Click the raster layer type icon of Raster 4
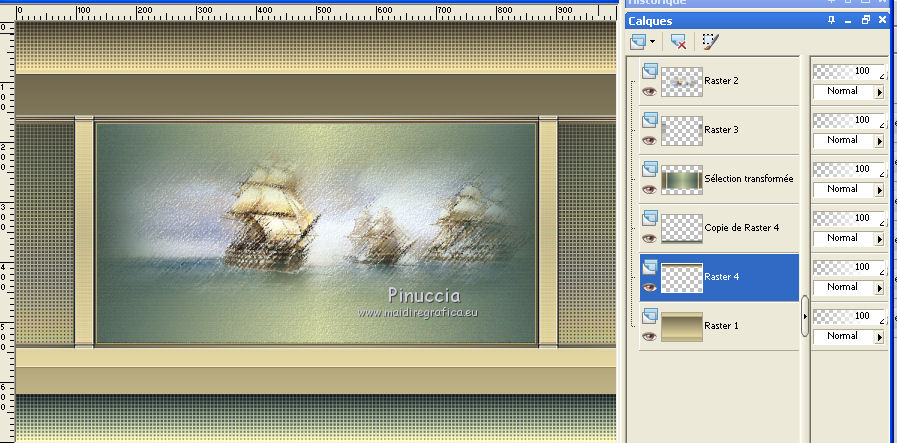The height and width of the screenshot is (443, 897). [650, 267]
